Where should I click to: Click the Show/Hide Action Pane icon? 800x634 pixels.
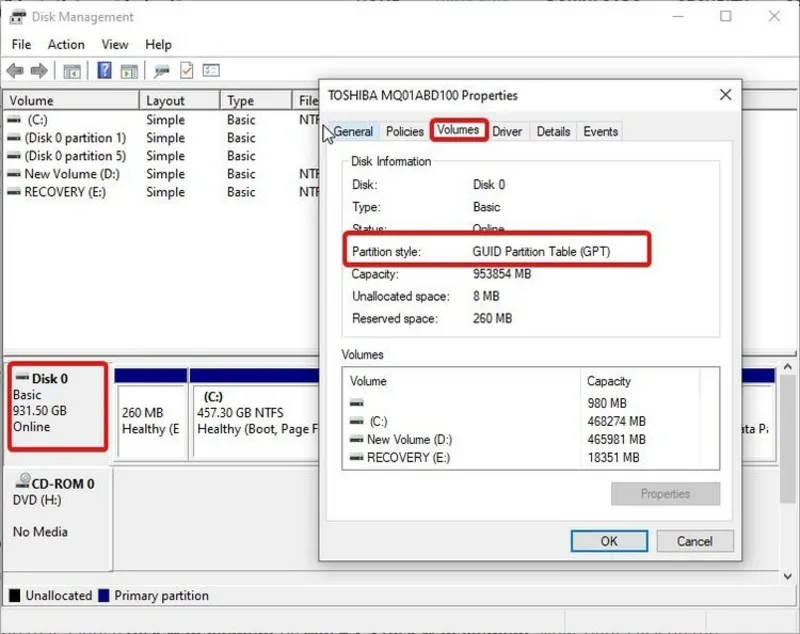pos(130,71)
